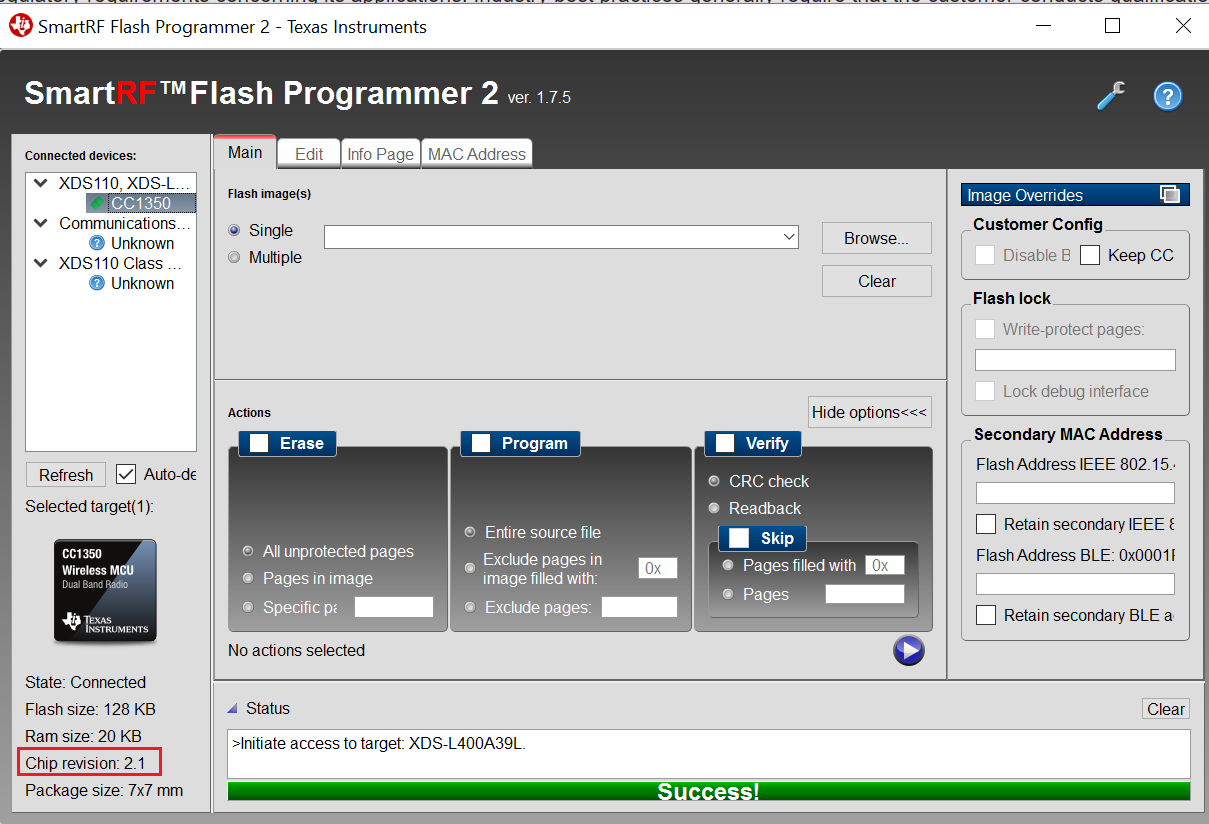Select Readback verify option

[713, 508]
